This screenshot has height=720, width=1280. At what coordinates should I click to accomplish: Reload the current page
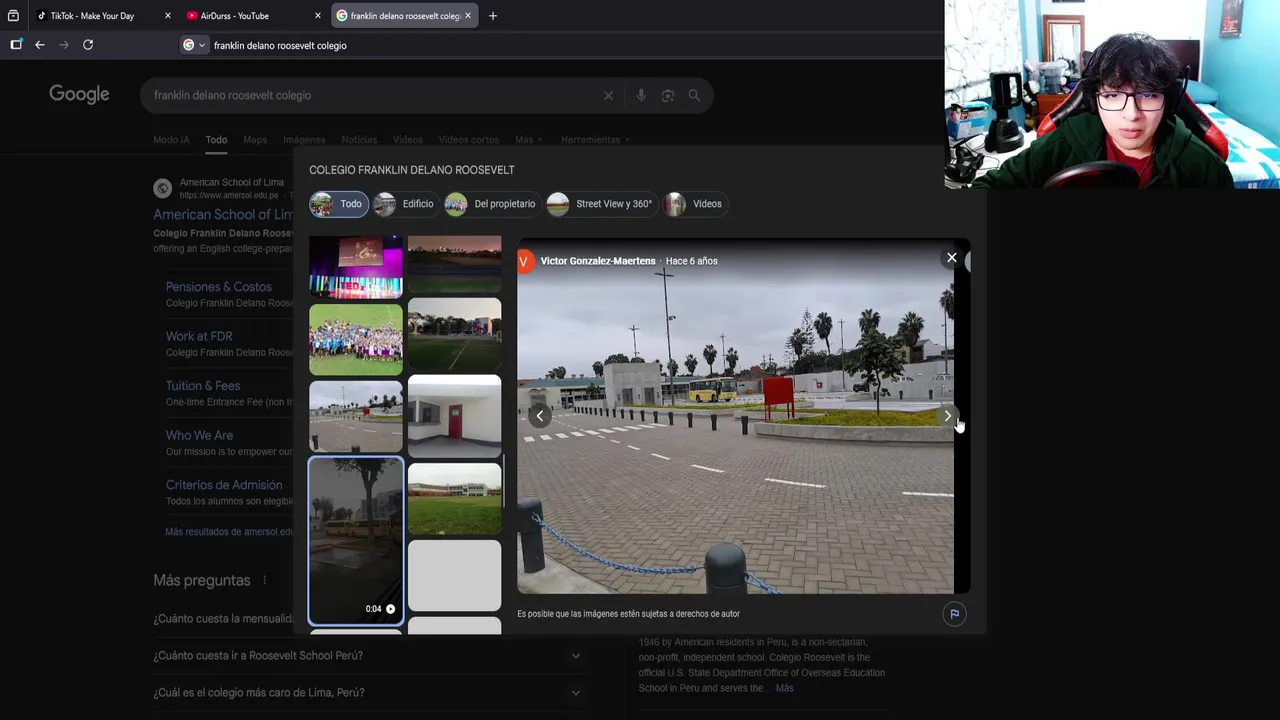tap(88, 45)
